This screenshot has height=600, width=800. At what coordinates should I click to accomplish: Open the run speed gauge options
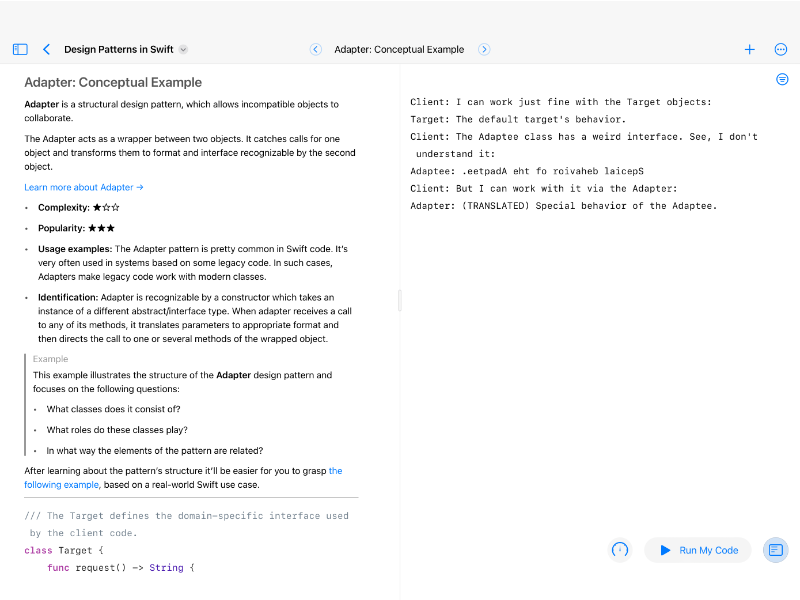pos(620,550)
